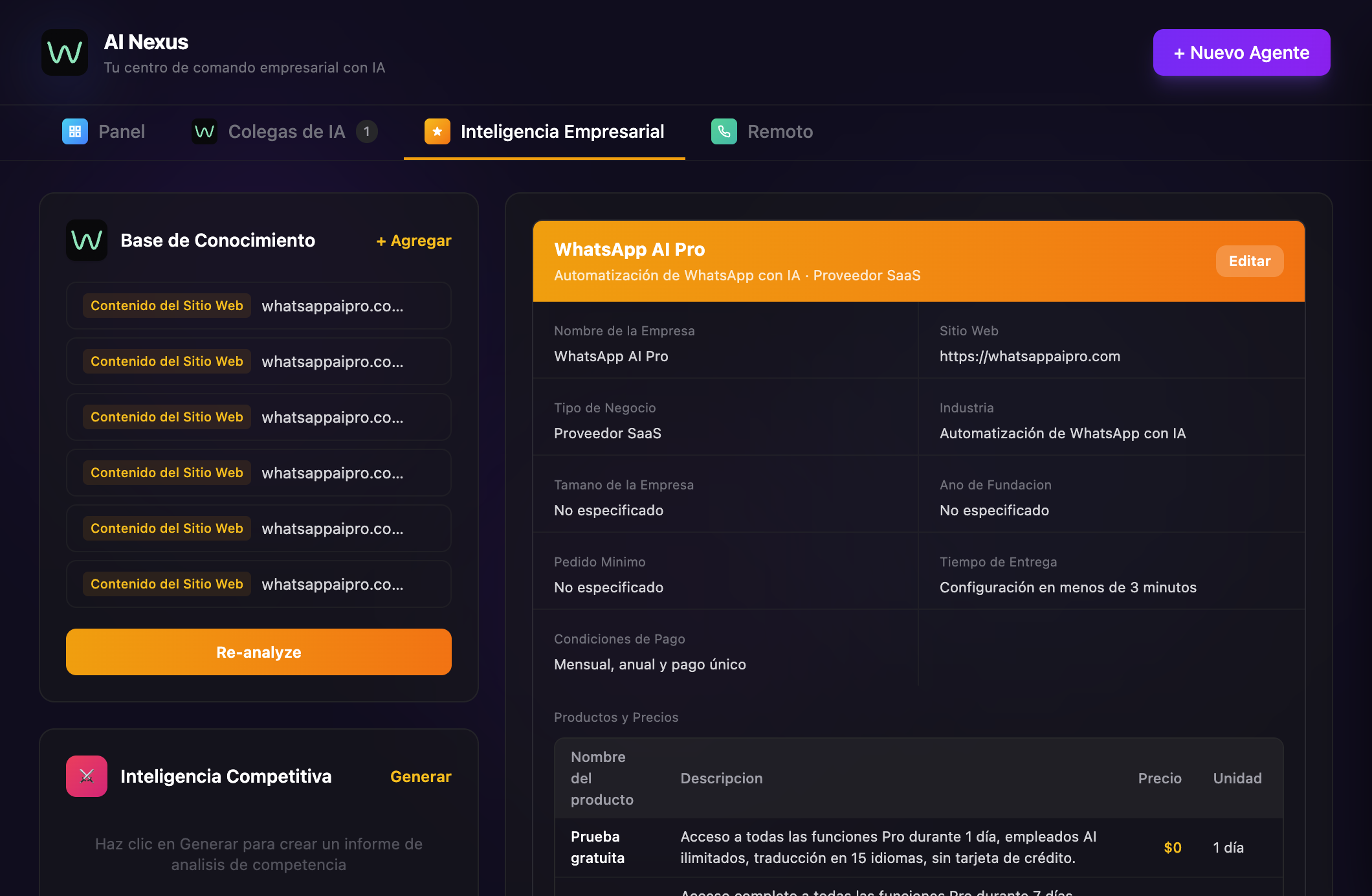The width and height of the screenshot is (1372, 896).
Task: Click the W icon beside Base de Conocimiento
Action: click(86, 240)
